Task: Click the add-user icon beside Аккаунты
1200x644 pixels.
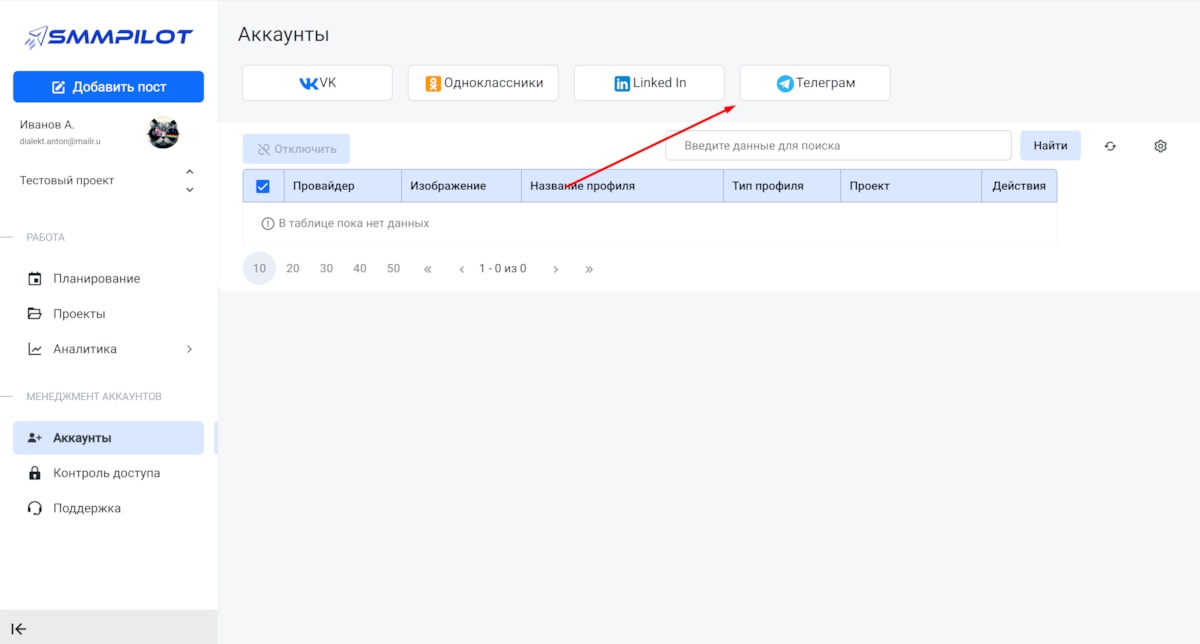Action: (35, 438)
